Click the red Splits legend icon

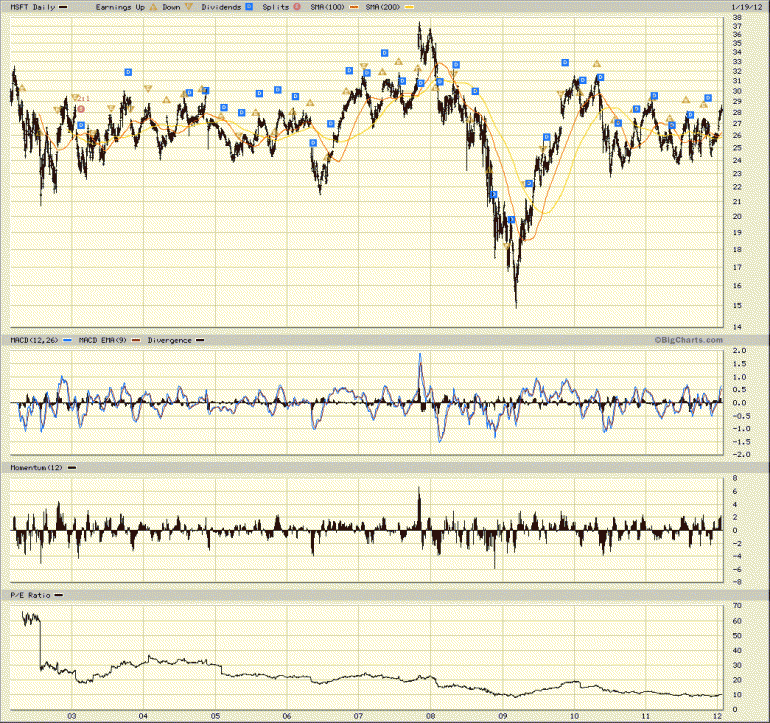[x=297, y=7]
